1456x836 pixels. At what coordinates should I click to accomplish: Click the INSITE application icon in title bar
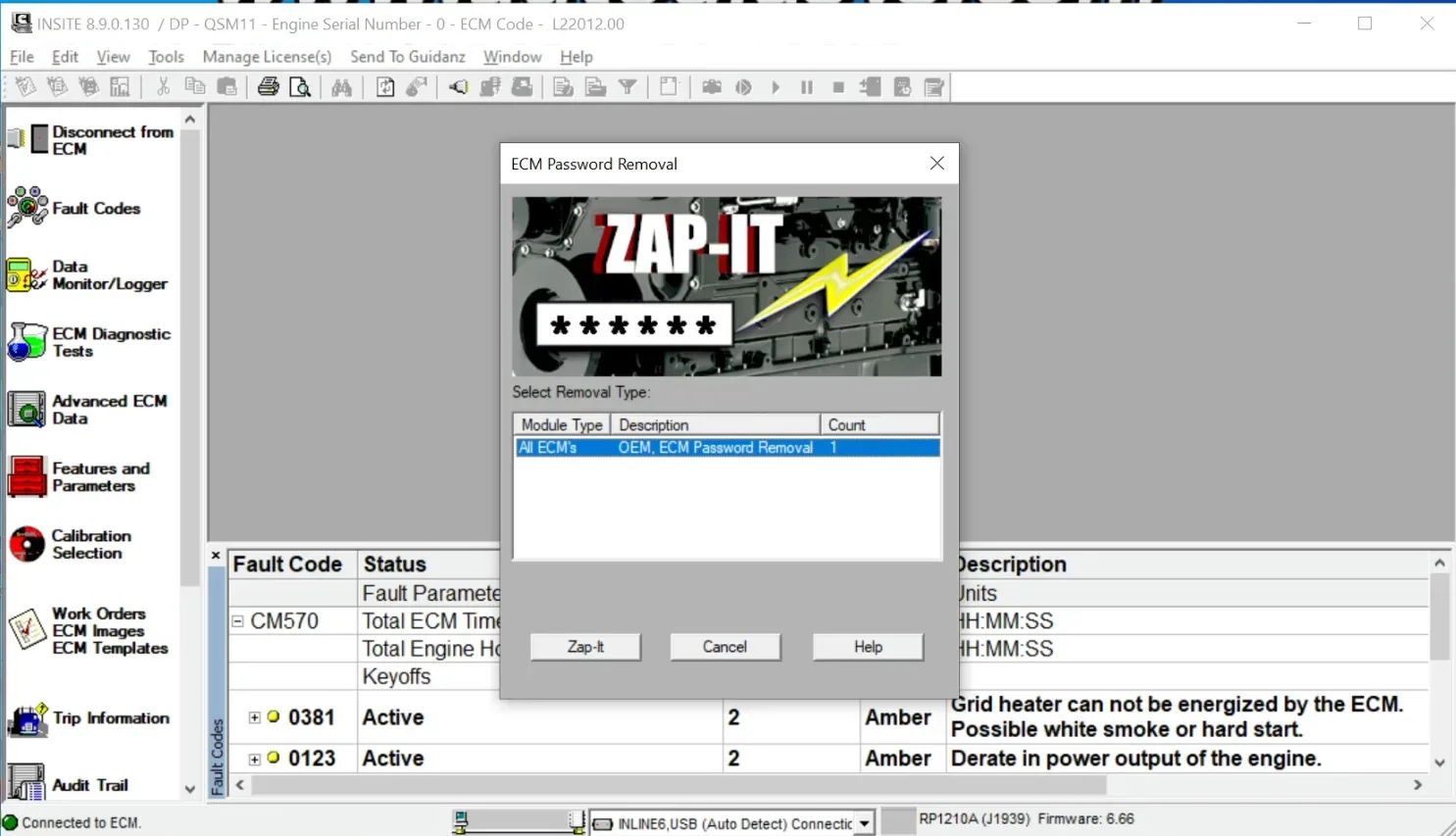pyautogui.click(x=21, y=24)
